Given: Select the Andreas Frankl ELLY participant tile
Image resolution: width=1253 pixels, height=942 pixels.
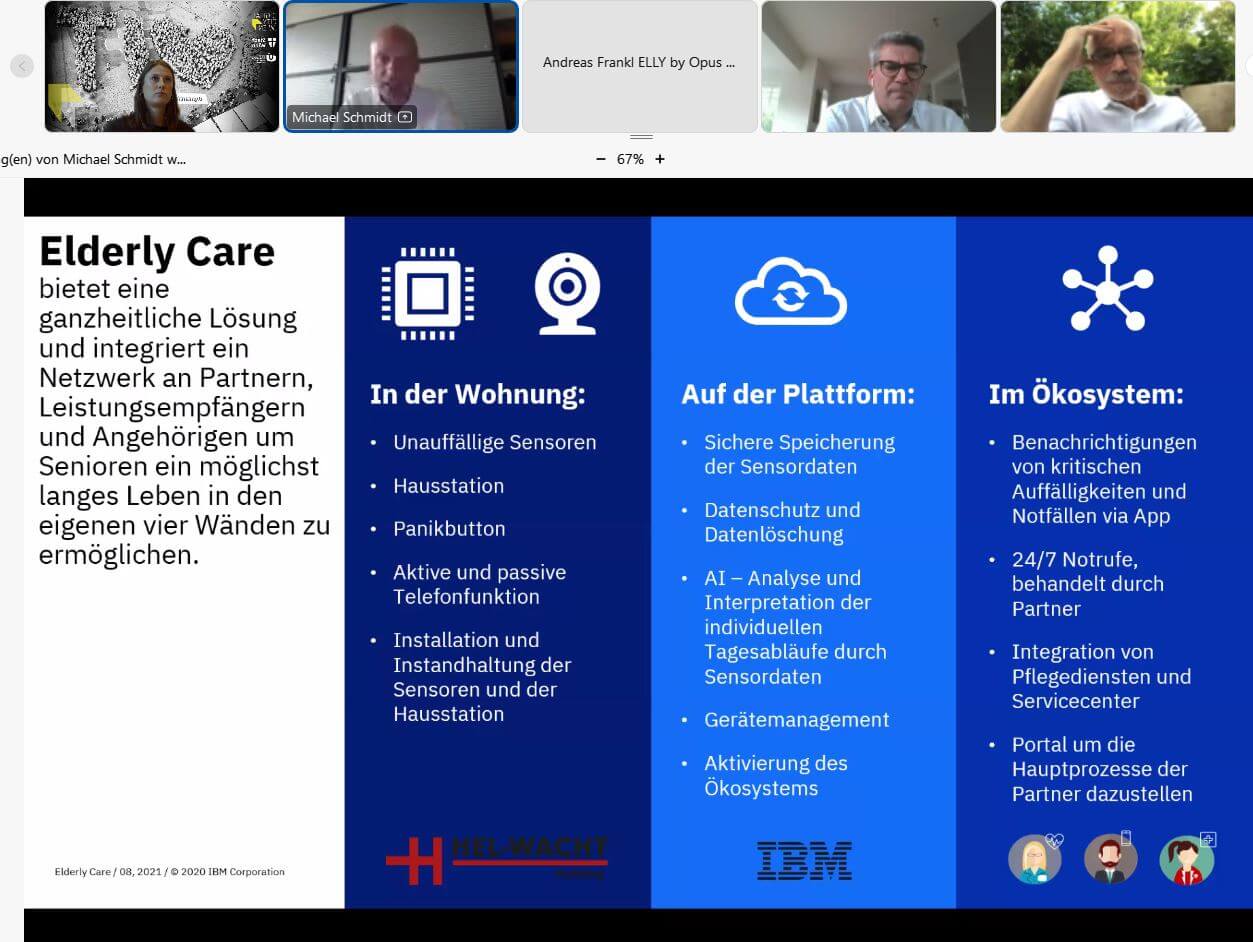Looking at the screenshot, I should point(639,66).
